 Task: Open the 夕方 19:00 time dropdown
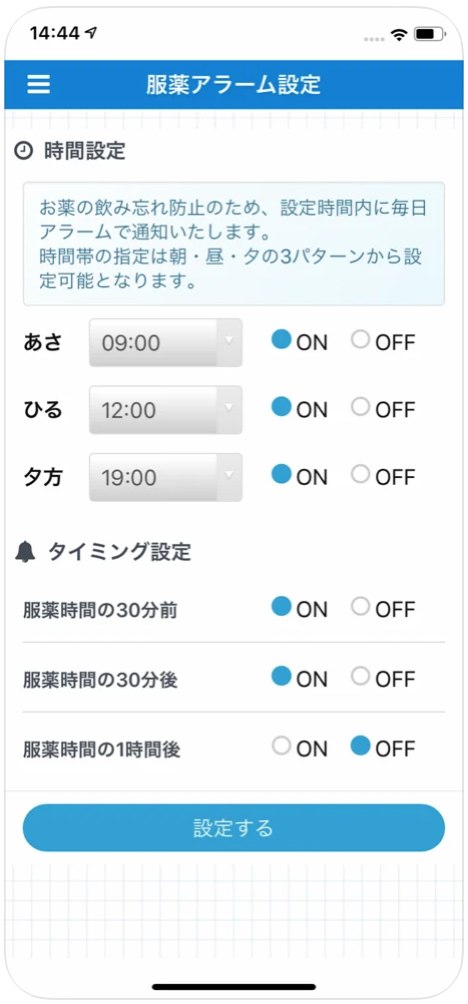point(165,477)
